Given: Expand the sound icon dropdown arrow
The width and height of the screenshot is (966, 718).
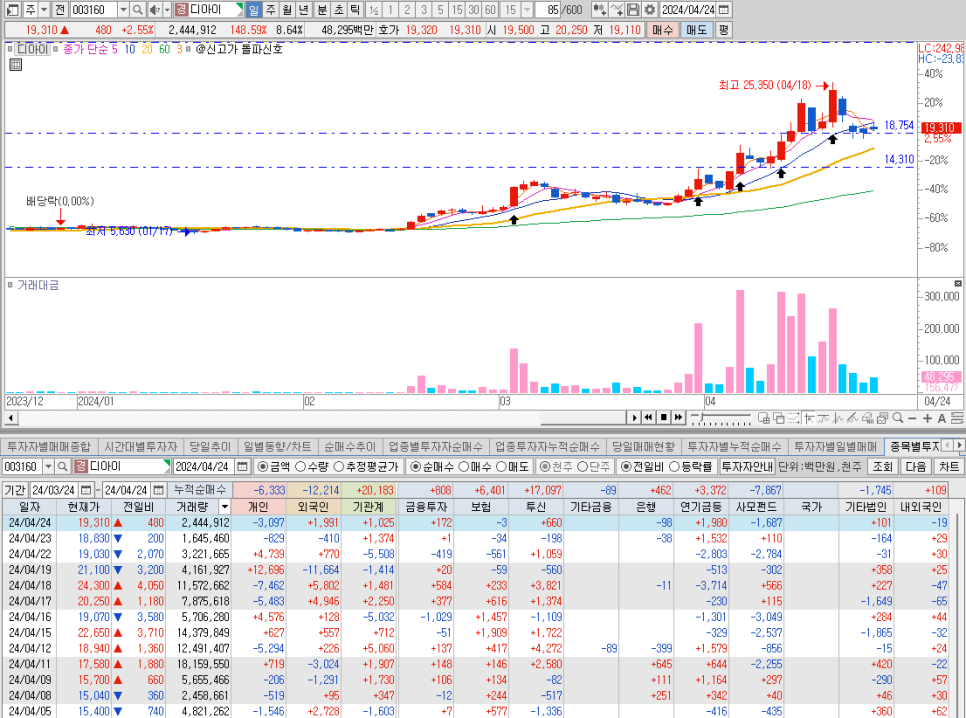Looking at the screenshot, I should click(166, 10).
